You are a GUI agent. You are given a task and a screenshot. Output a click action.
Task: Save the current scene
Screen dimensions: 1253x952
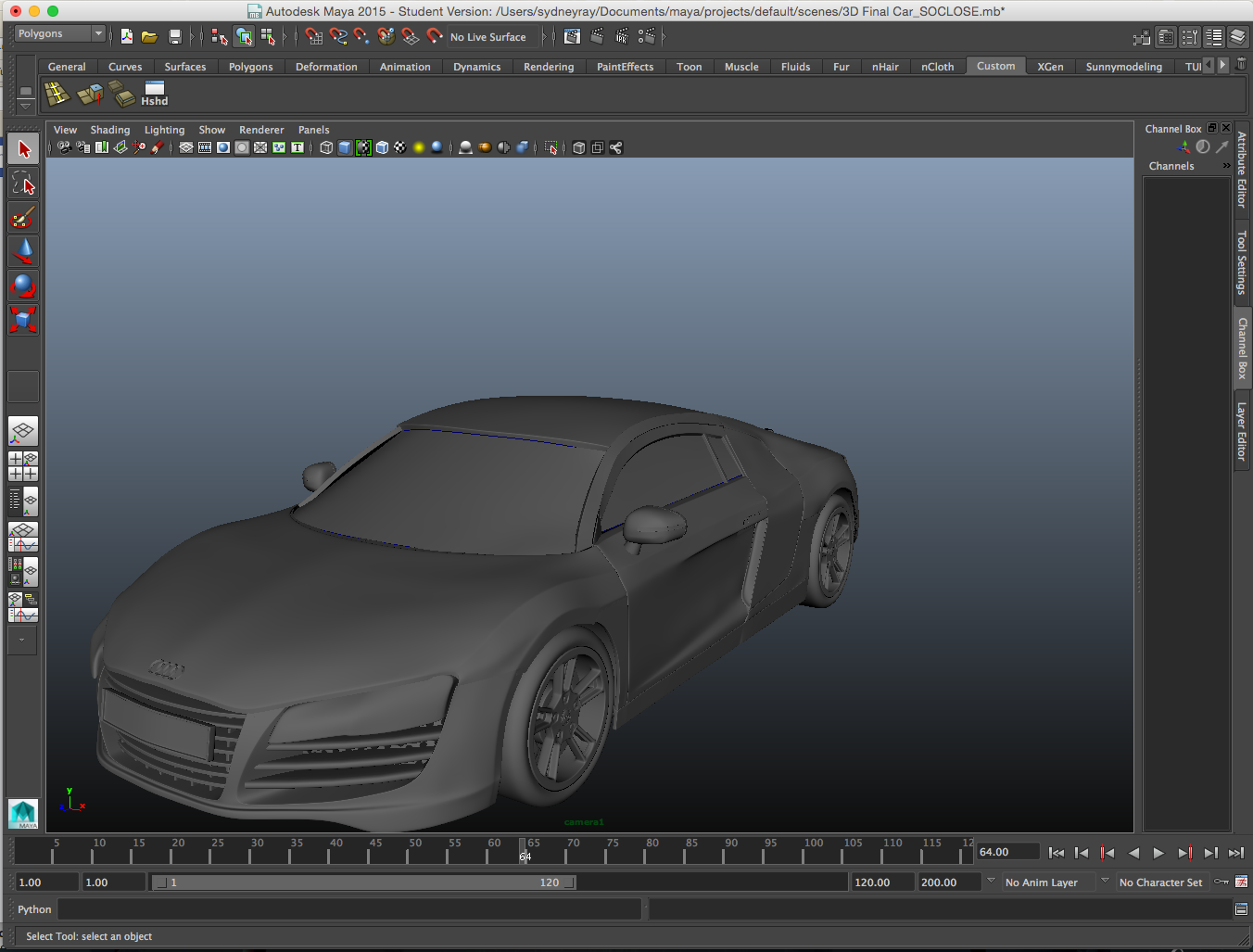pyautogui.click(x=175, y=36)
